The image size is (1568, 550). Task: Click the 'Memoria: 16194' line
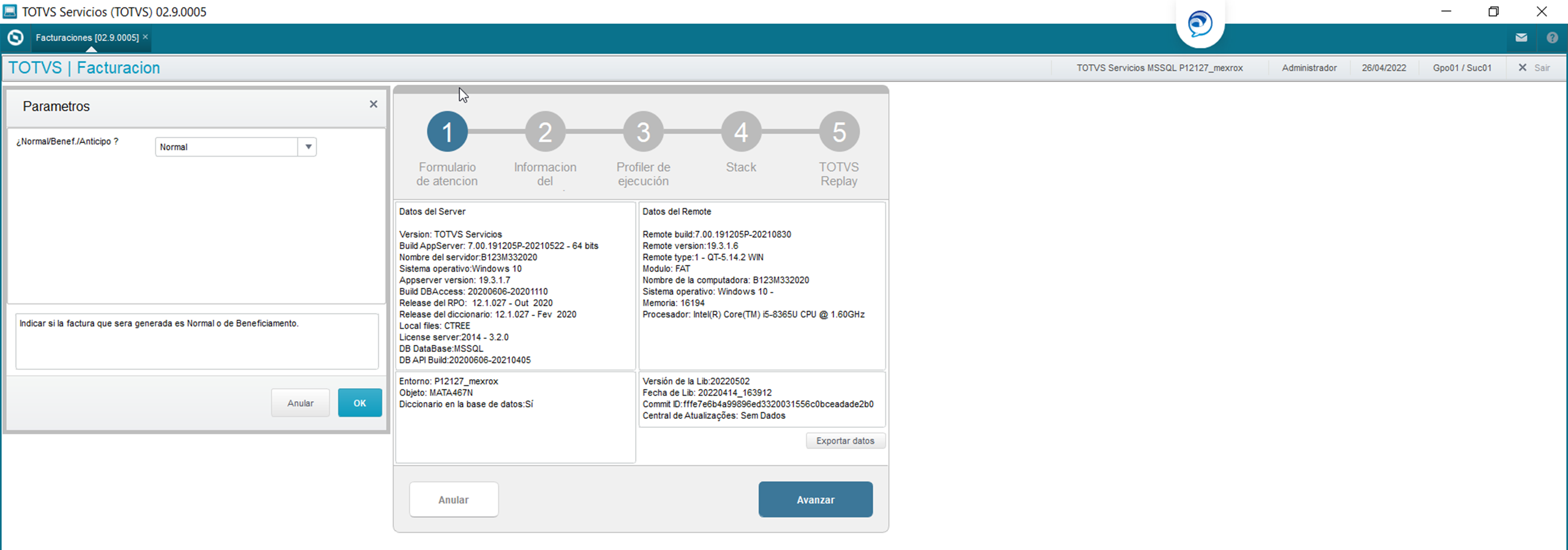(673, 303)
